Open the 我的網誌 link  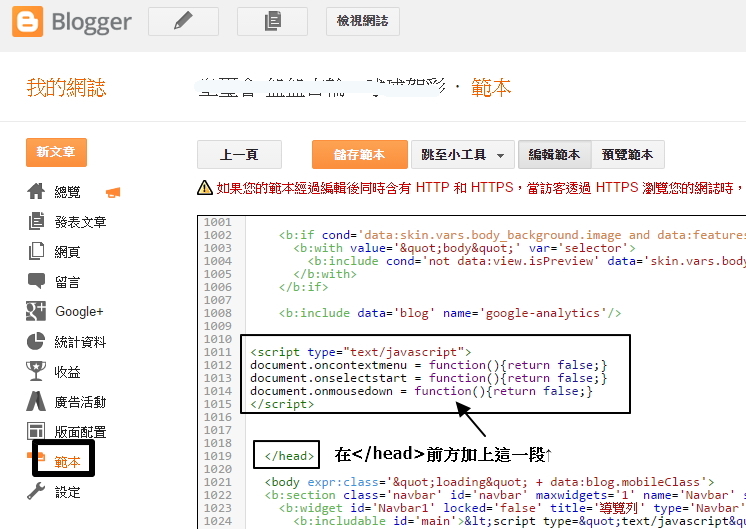(66, 88)
